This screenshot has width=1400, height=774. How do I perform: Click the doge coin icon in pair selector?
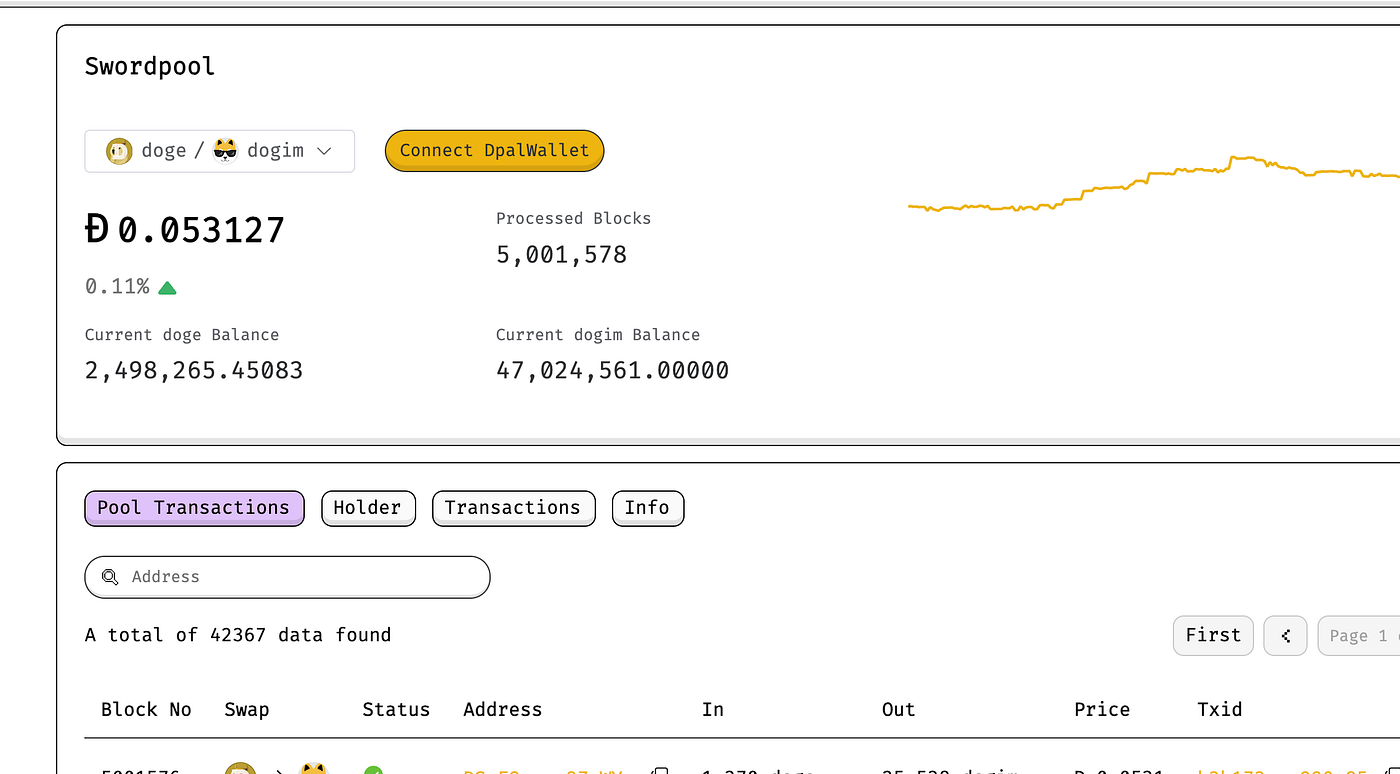pos(119,151)
